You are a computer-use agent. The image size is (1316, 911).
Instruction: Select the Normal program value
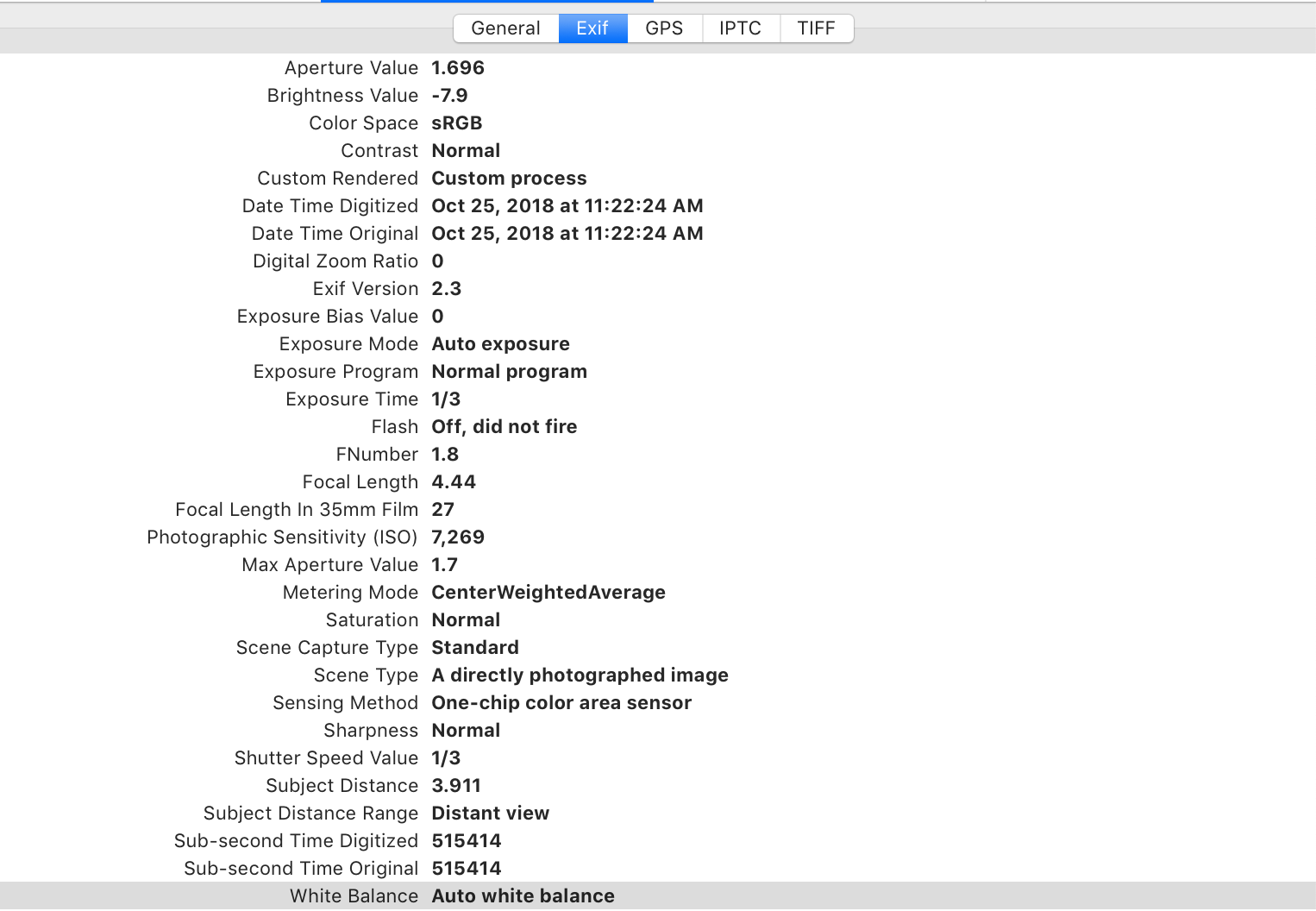tap(509, 372)
